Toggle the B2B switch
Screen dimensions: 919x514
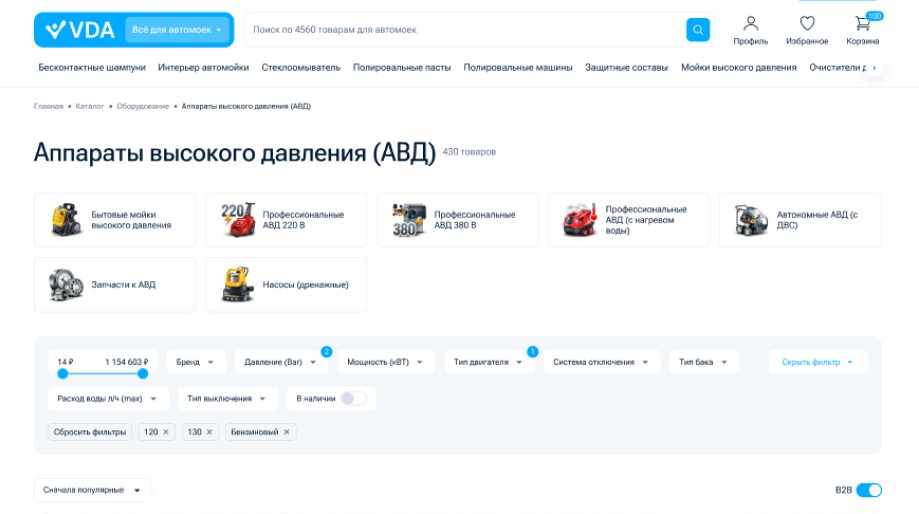[869, 490]
